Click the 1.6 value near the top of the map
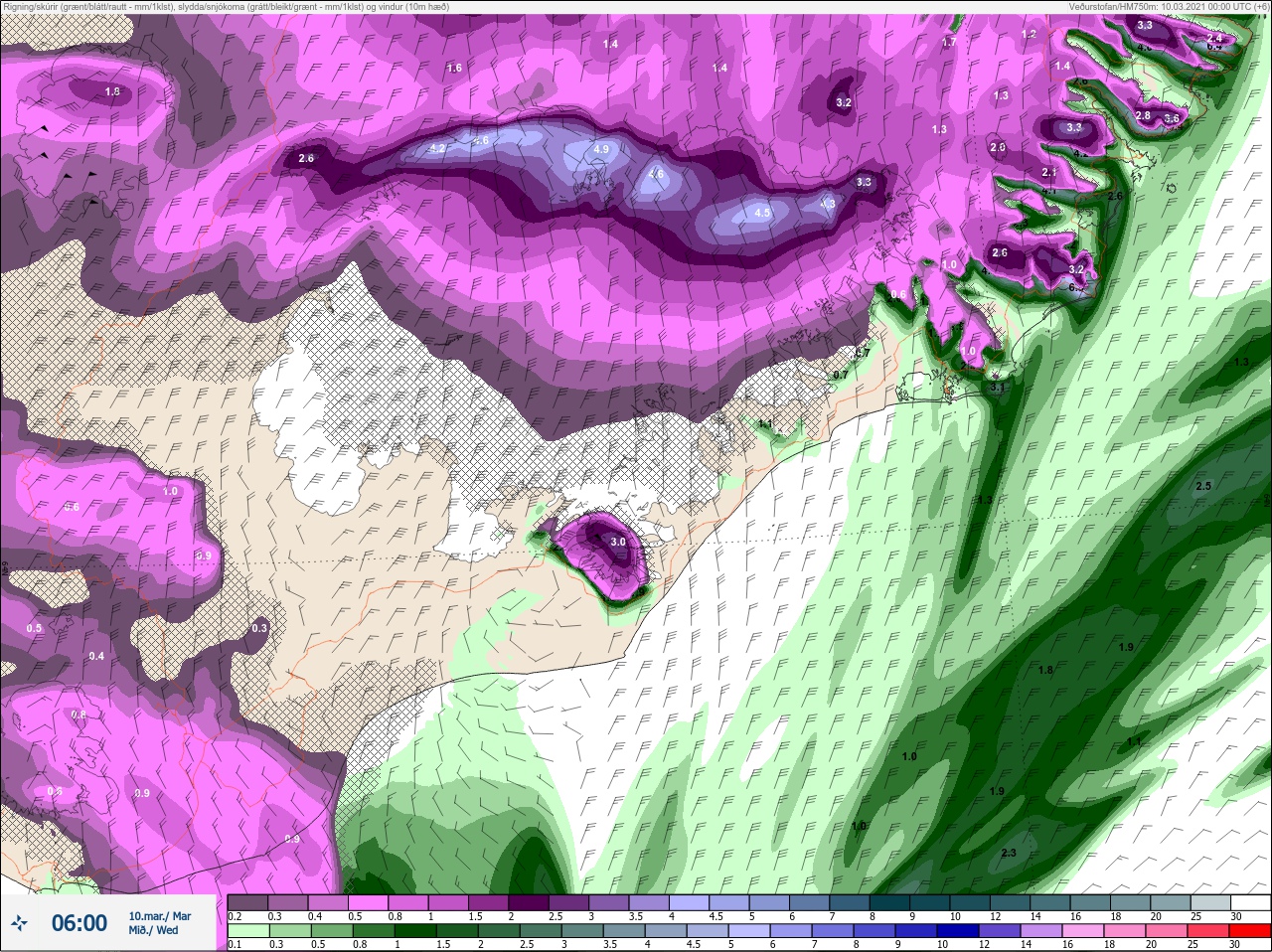This screenshot has height=952, width=1272. (x=454, y=68)
